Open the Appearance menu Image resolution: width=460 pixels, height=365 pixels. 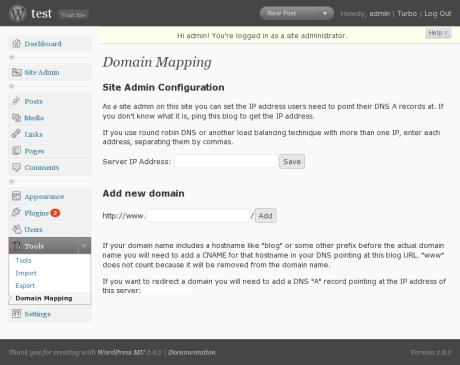pos(44,197)
